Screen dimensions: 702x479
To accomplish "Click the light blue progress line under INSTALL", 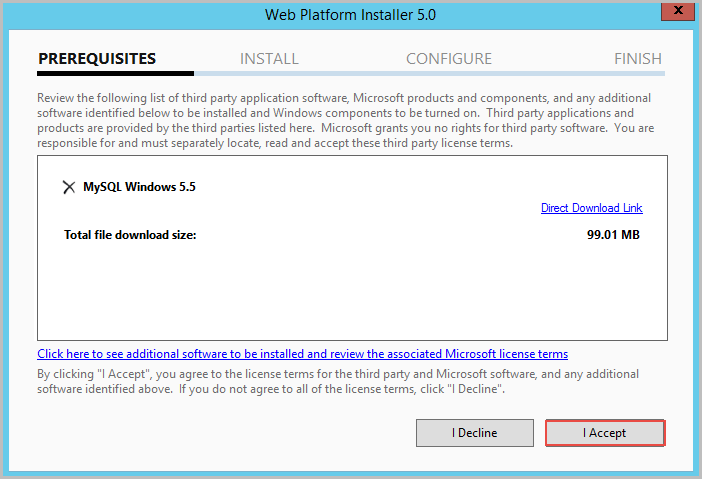I will (269, 73).
